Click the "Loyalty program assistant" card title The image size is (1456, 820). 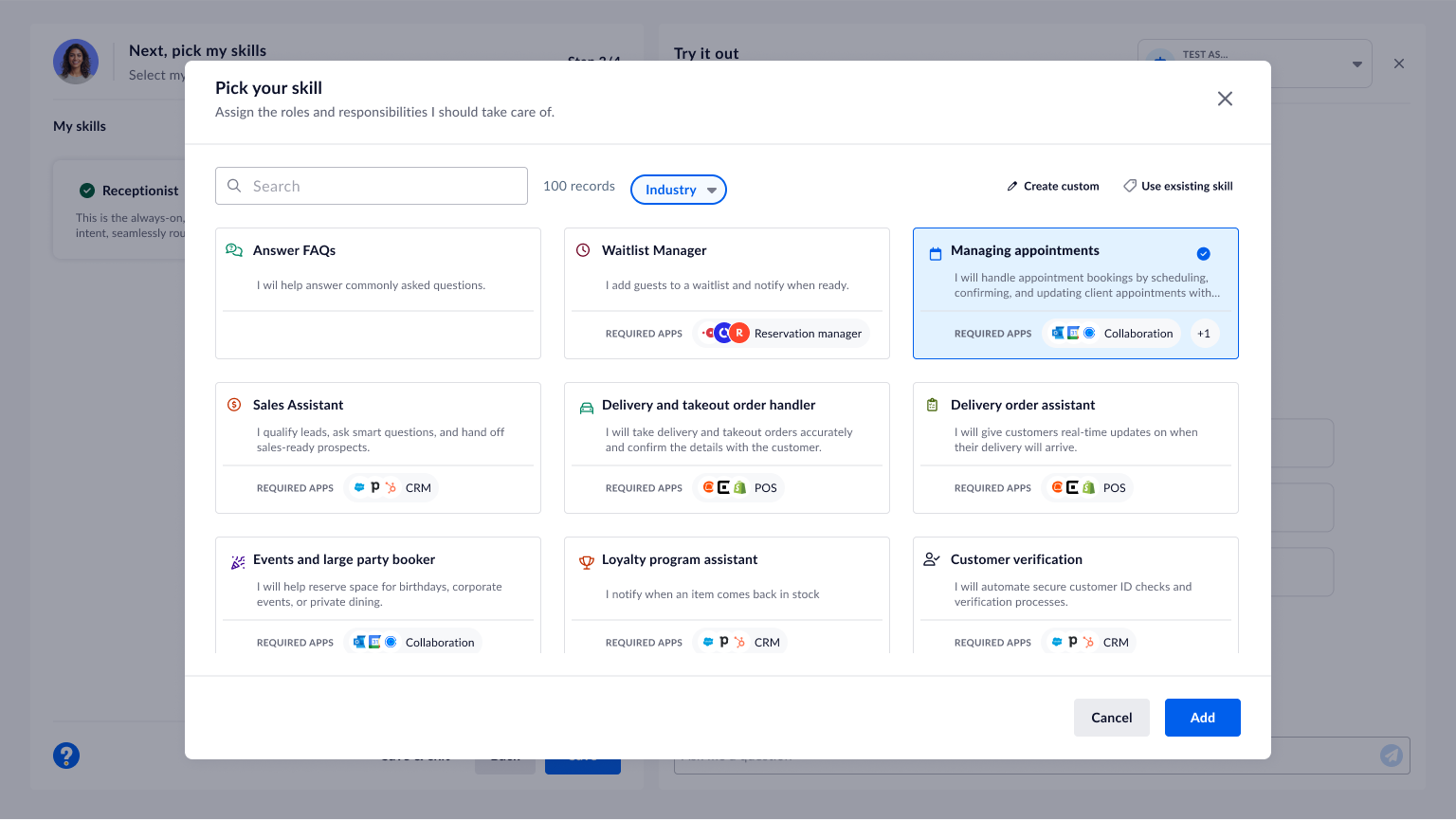pos(680,559)
